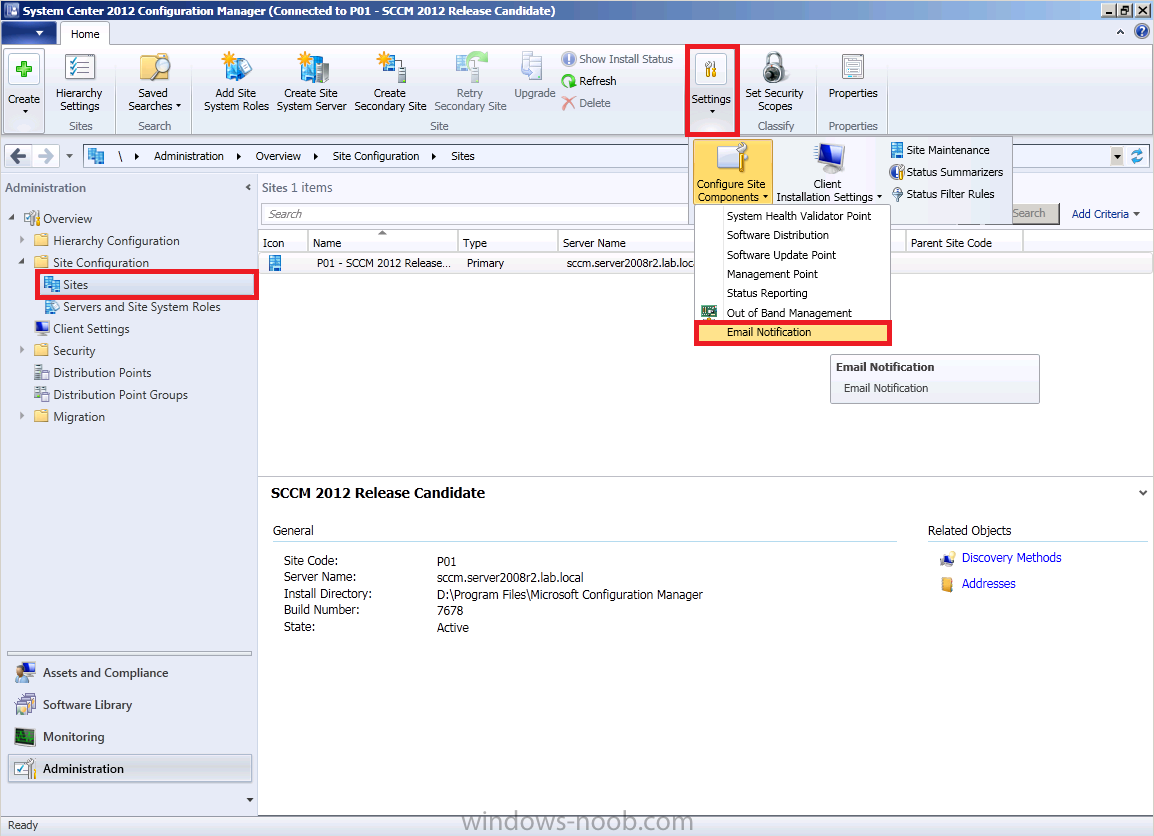
Task: Collapse the Administration navigation pane
Action: point(248,188)
